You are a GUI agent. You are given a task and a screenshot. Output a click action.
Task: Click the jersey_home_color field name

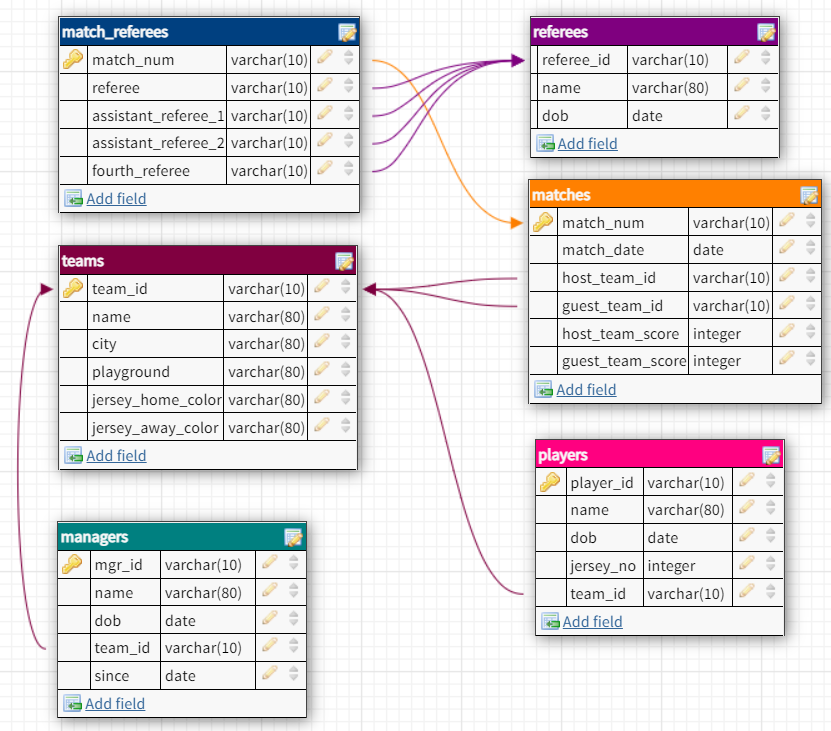click(156, 400)
